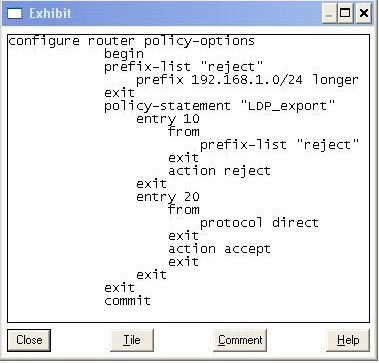
Task: Close the Exhibit window with X
Action: (x=364, y=13)
